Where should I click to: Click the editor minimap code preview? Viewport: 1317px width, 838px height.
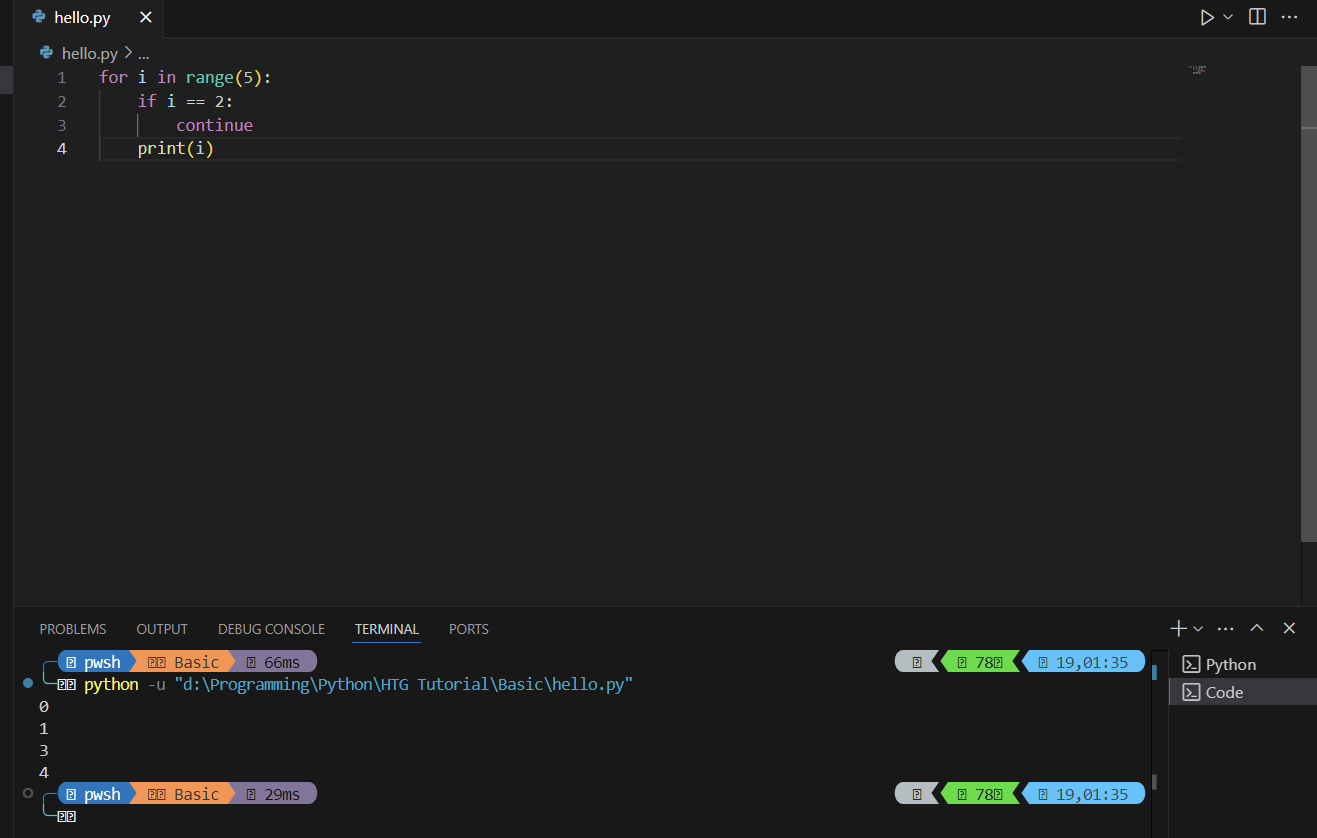[x=1197, y=70]
